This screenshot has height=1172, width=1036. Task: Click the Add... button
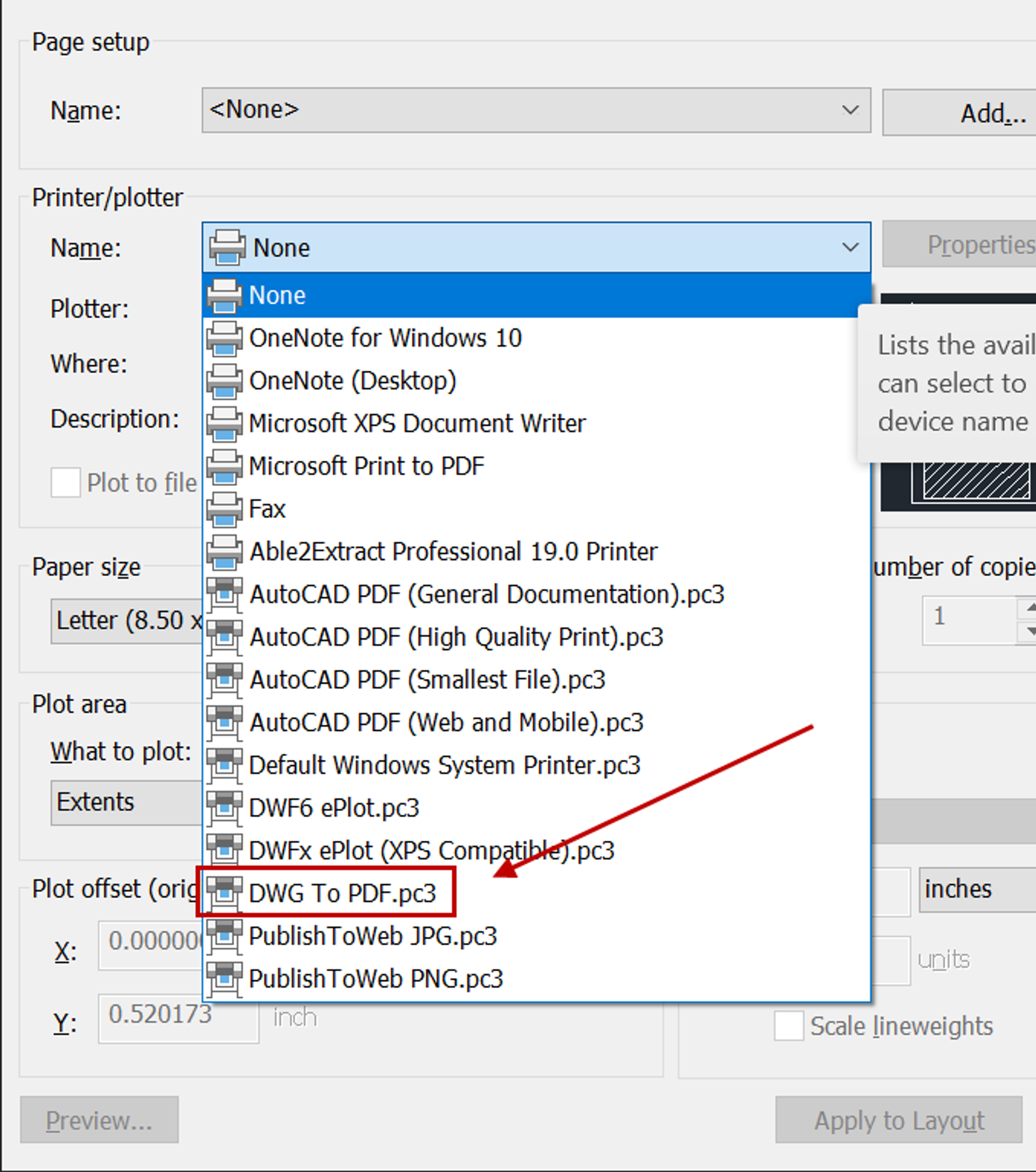point(974,113)
